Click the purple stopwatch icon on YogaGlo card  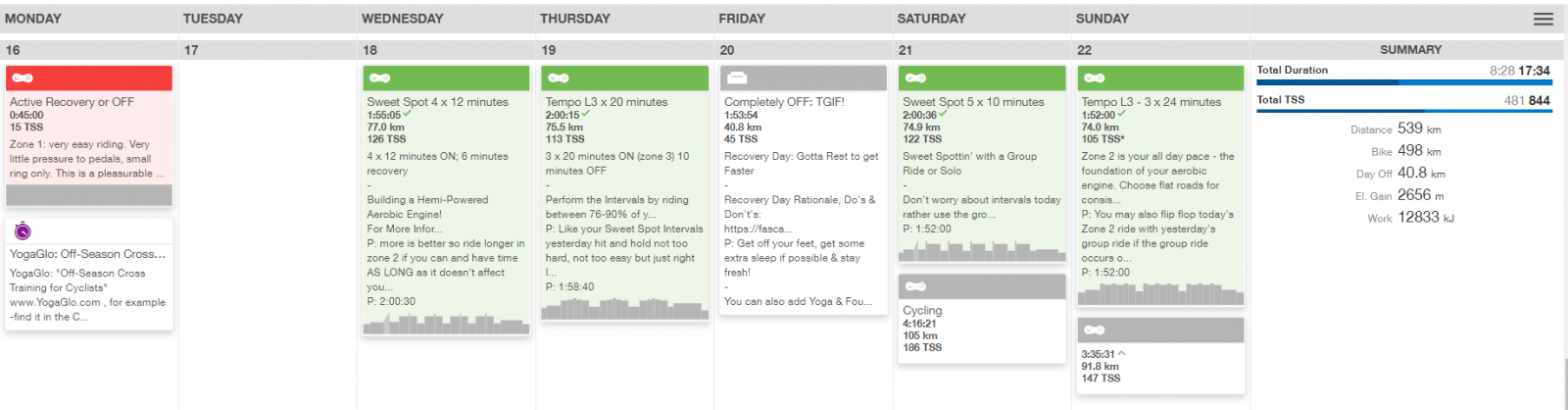pos(23,231)
